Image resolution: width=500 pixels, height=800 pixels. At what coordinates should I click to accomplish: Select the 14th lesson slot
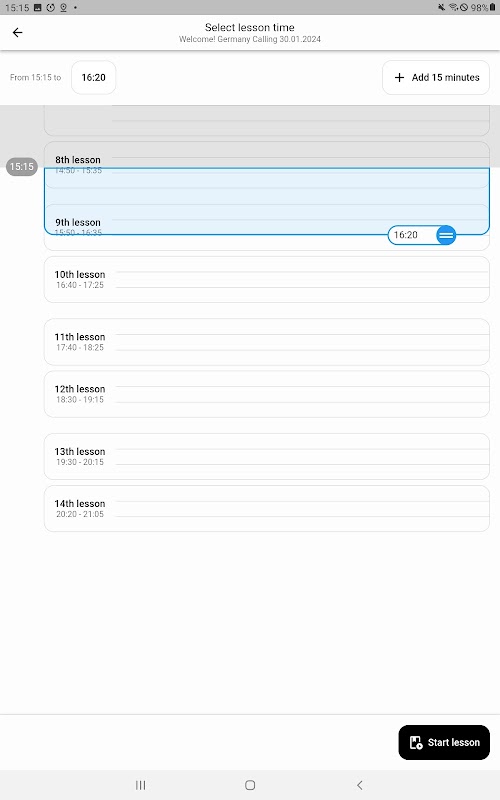tap(267, 509)
